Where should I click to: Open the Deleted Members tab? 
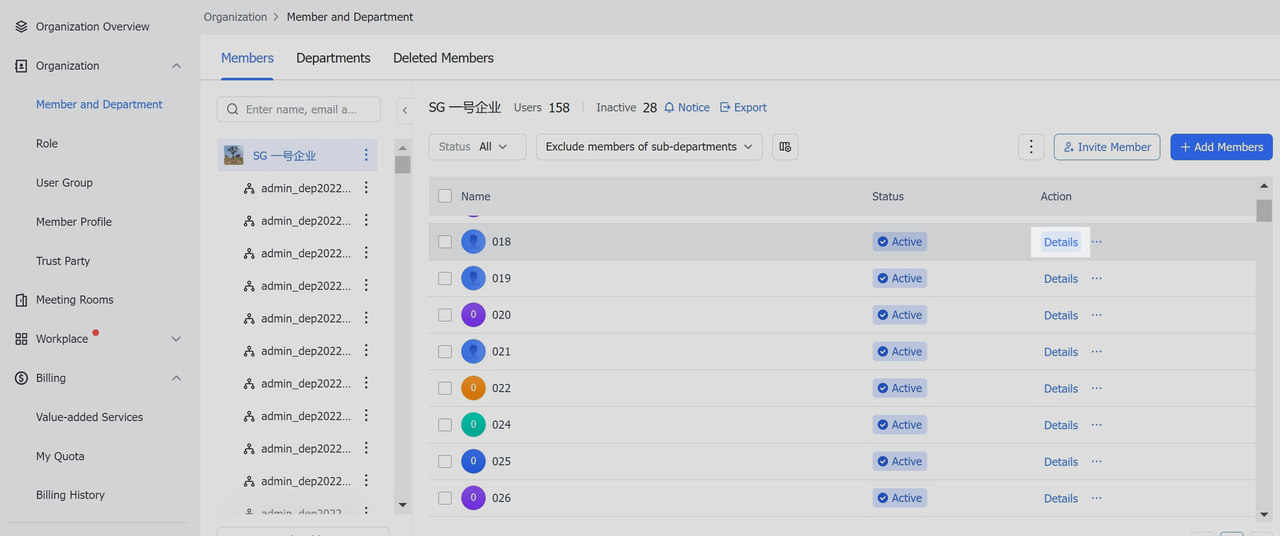[443, 58]
